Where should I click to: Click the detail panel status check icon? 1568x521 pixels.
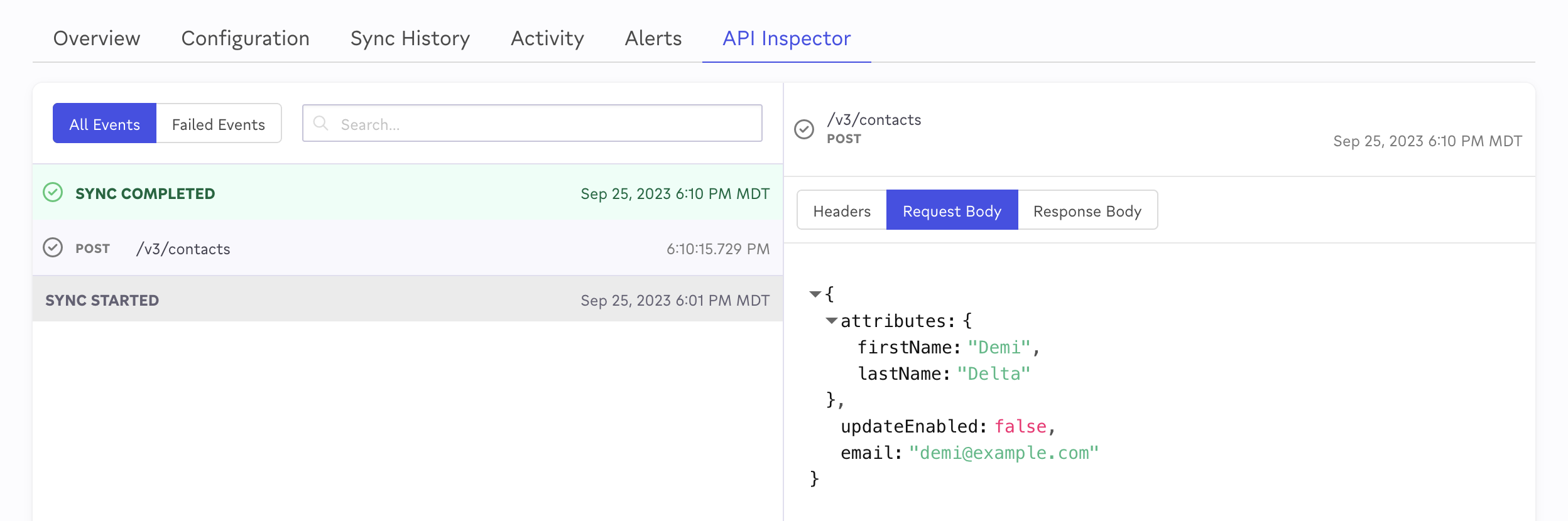(x=804, y=129)
